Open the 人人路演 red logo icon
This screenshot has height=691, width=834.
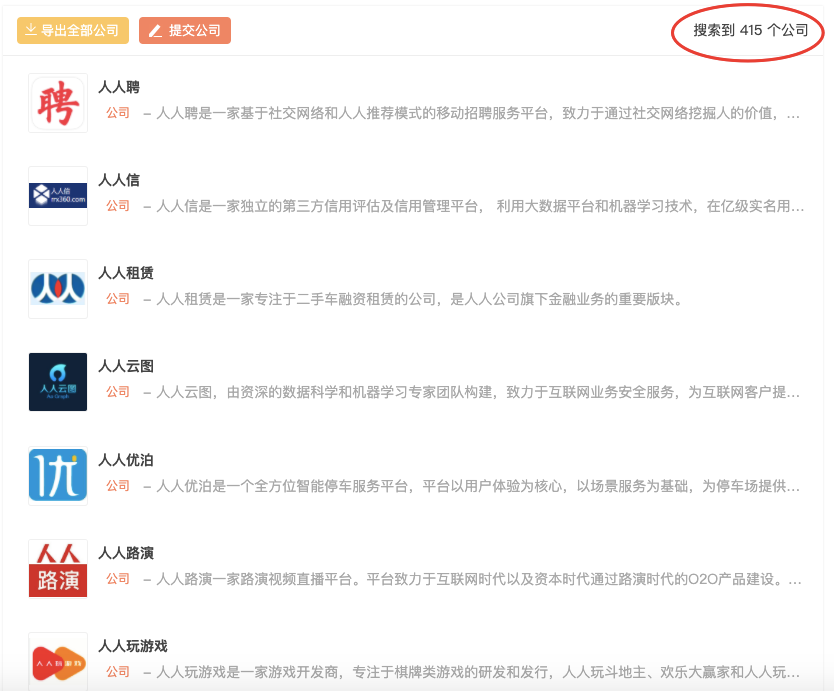58,569
